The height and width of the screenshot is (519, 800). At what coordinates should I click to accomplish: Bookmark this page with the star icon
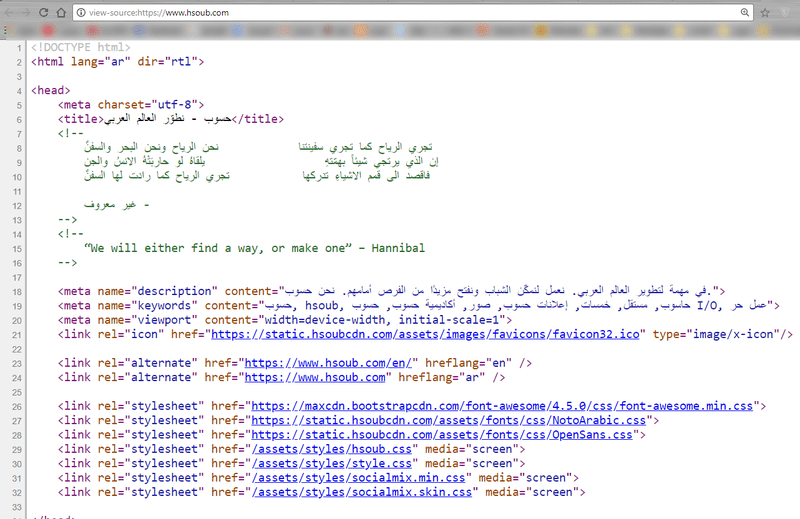[x=764, y=12]
